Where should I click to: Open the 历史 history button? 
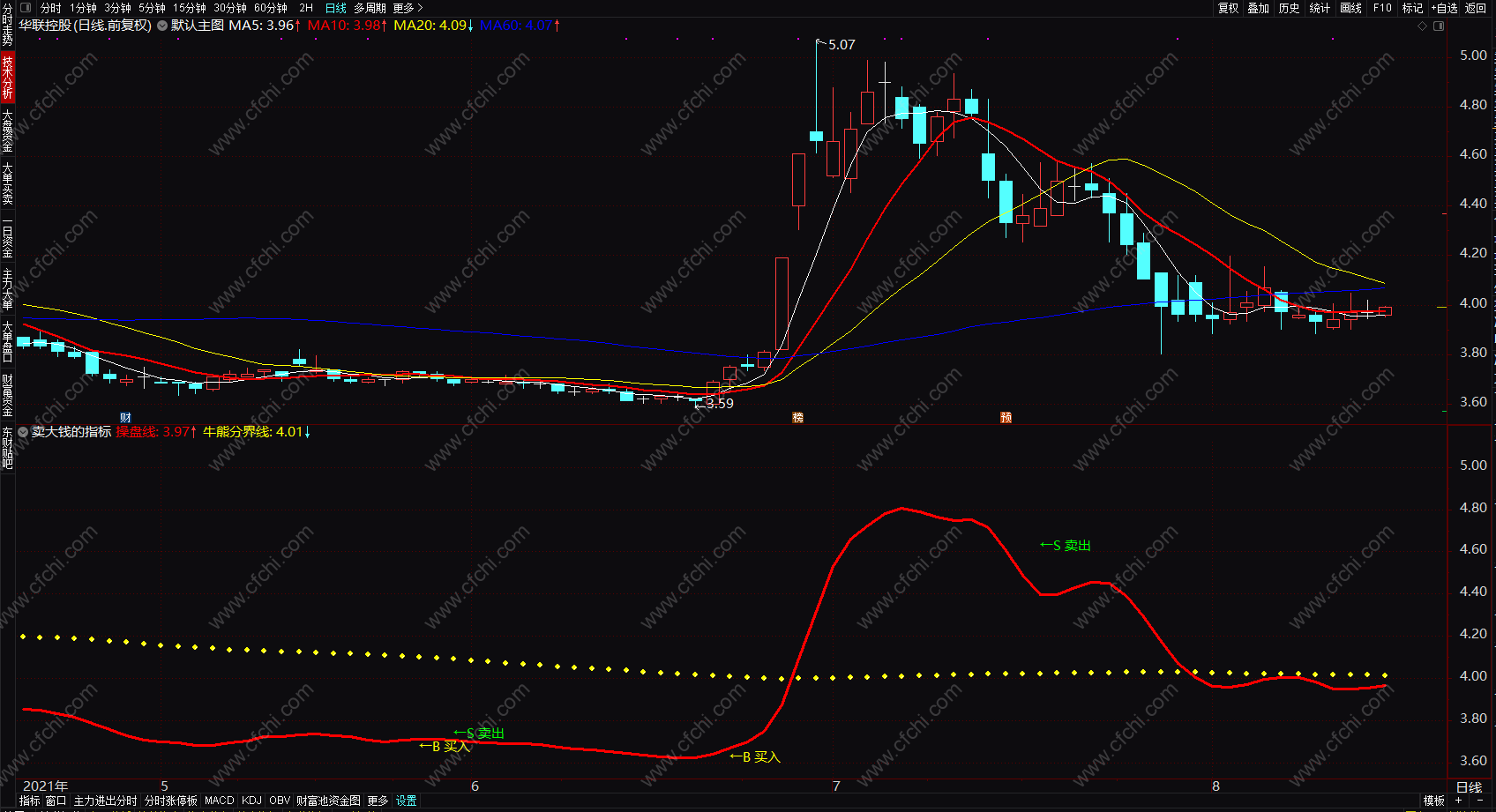click(x=1290, y=8)
